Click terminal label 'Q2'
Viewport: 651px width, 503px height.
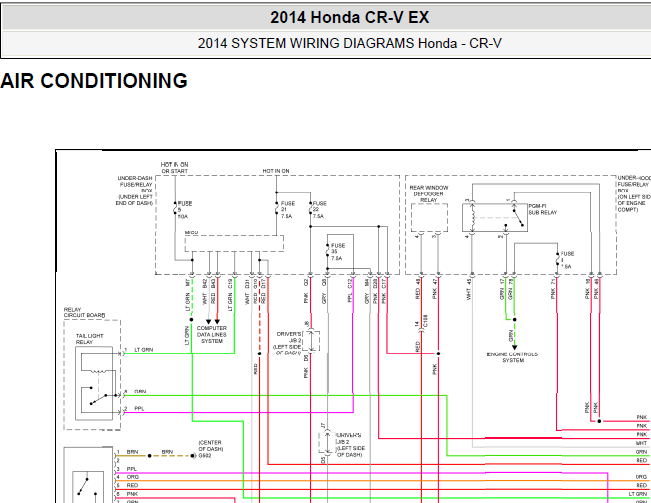tap(306, 283)
